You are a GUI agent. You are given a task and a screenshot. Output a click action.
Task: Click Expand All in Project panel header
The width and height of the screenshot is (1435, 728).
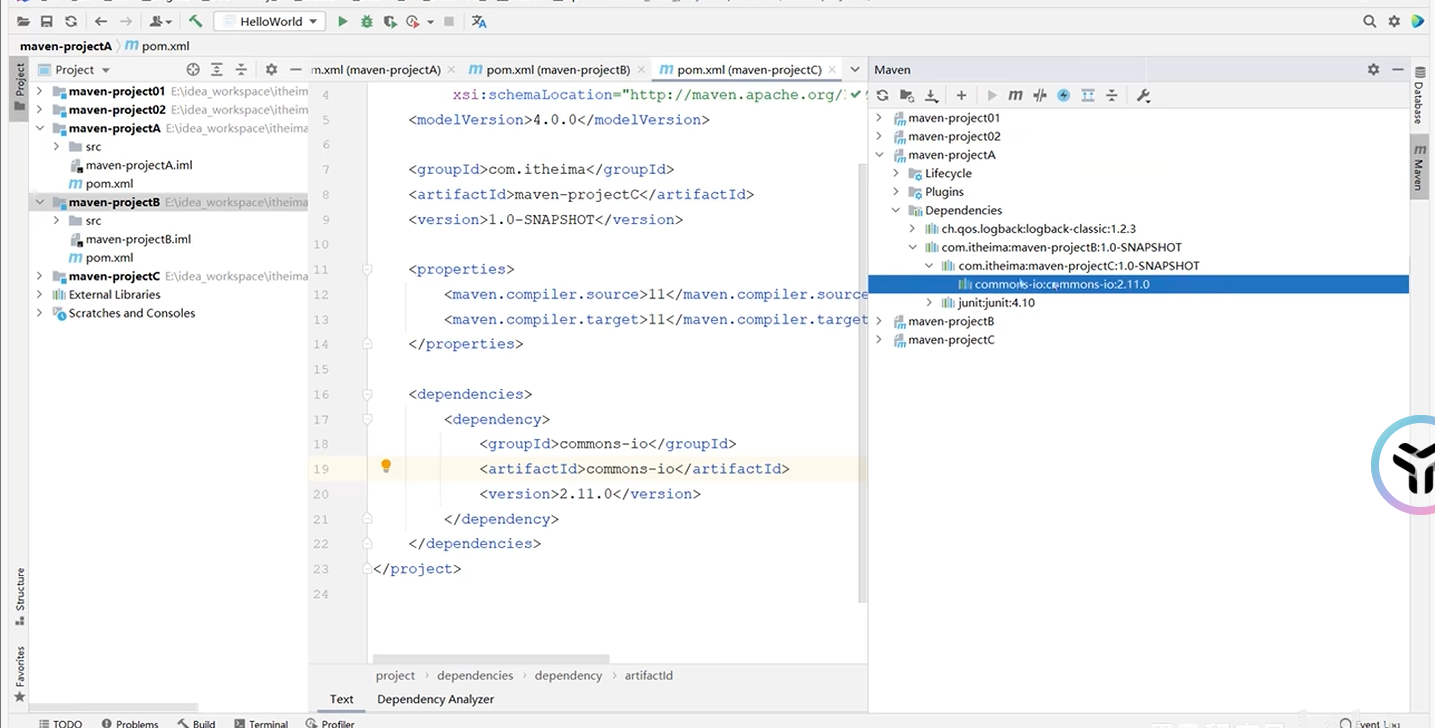[x=217, y=69]
